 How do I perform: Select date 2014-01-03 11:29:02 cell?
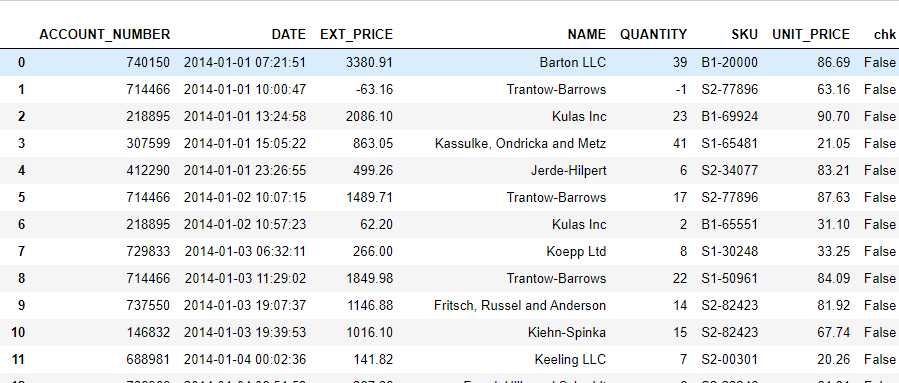245,278
